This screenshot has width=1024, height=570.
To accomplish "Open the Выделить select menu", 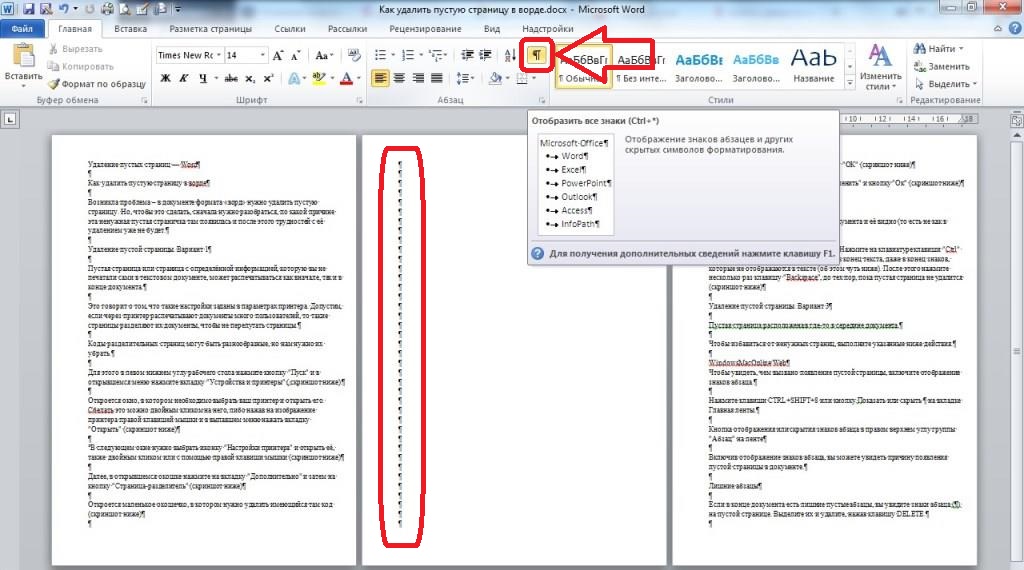I will coord(946,84).
